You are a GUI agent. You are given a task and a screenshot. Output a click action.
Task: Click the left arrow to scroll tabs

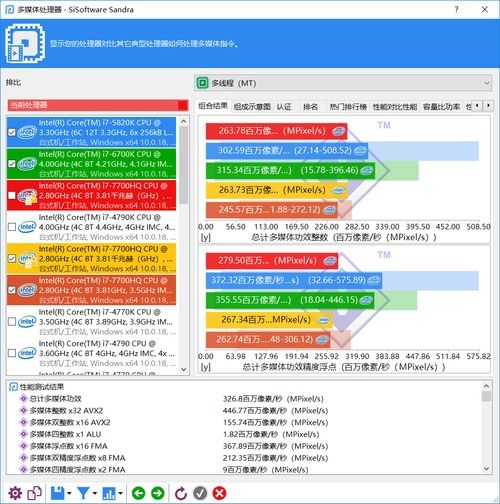coord(477,106)
